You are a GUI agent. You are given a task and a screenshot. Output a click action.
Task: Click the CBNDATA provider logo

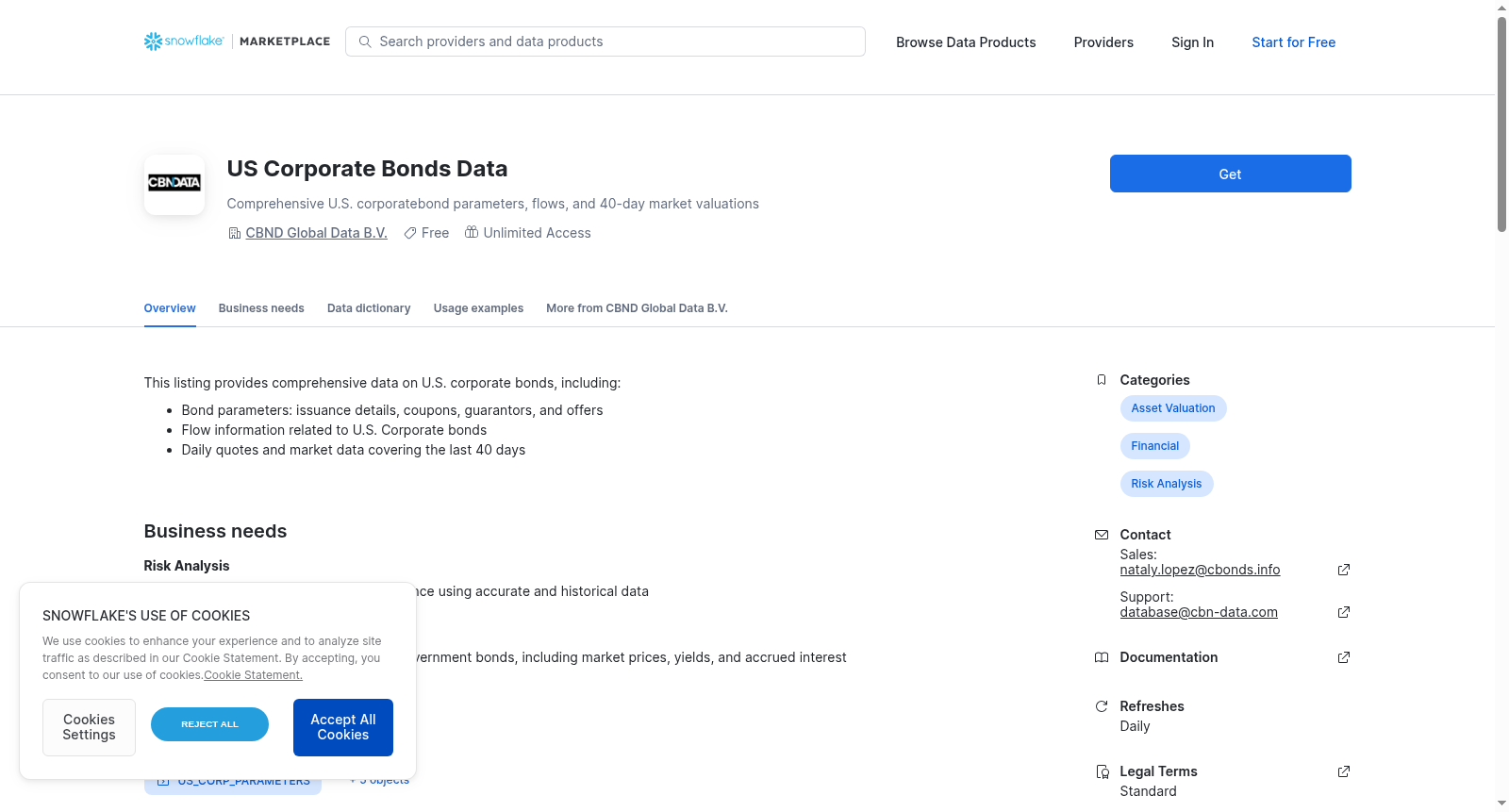(x=174, y=184)
